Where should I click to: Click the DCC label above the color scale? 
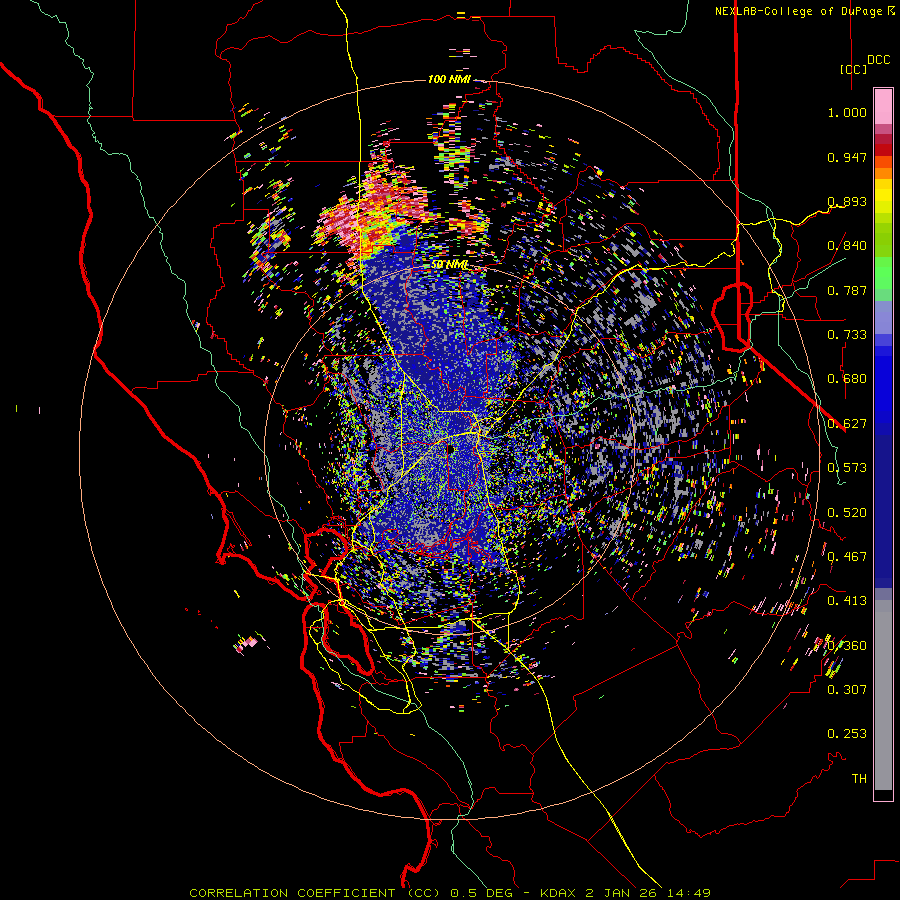pyautogui.click(x=878, y=60)
